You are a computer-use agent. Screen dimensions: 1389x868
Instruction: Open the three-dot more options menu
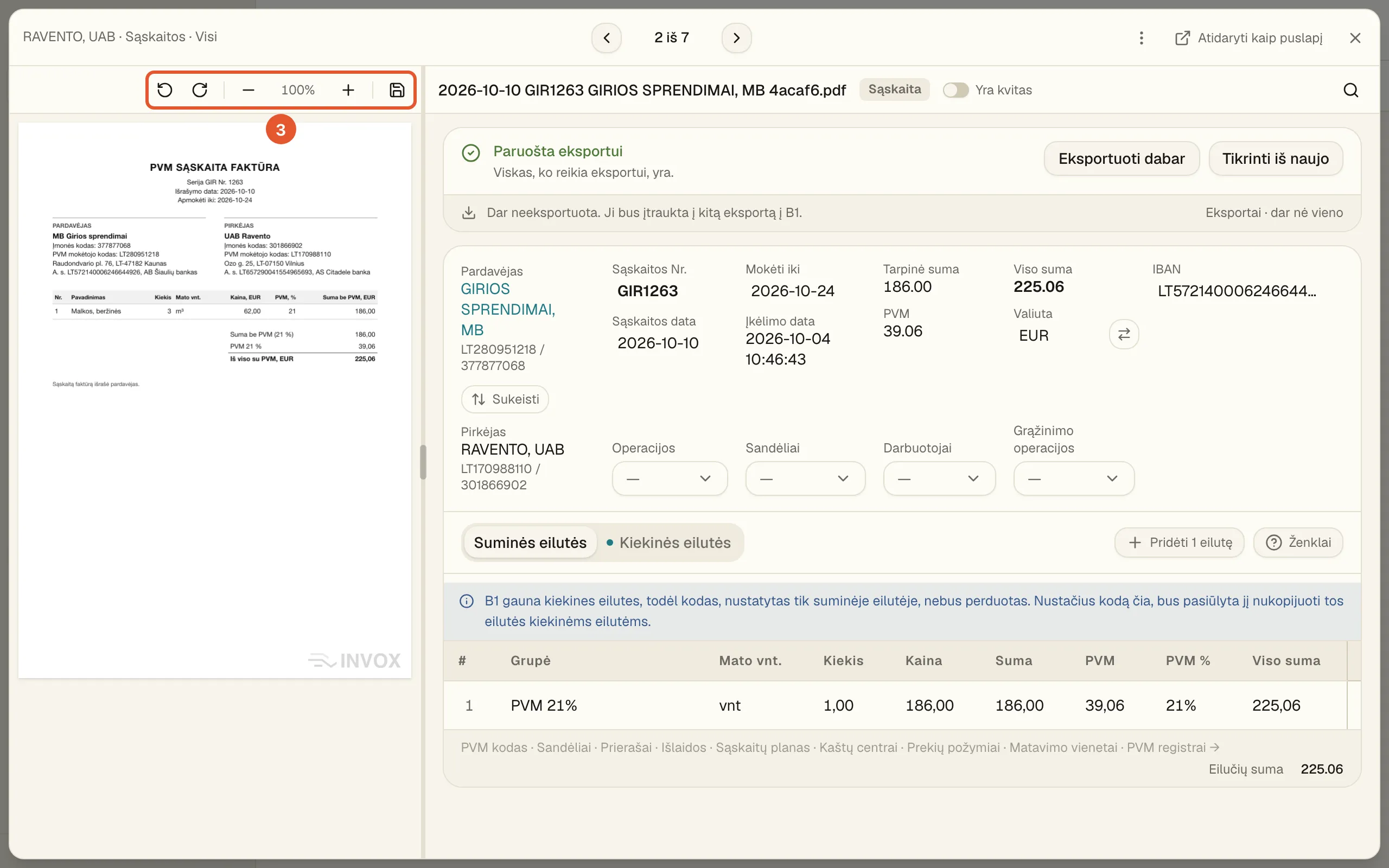pyautogui.click(x=1141, y=38)
